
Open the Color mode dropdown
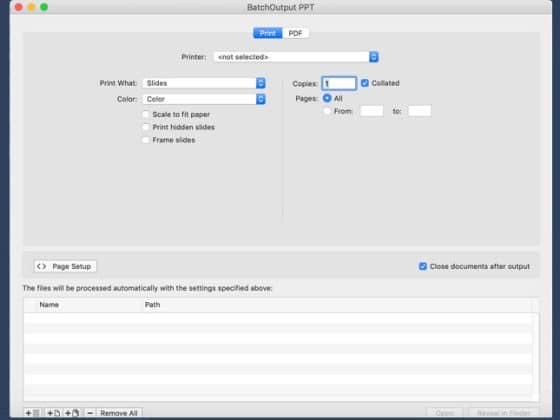[x=204, y=99]
